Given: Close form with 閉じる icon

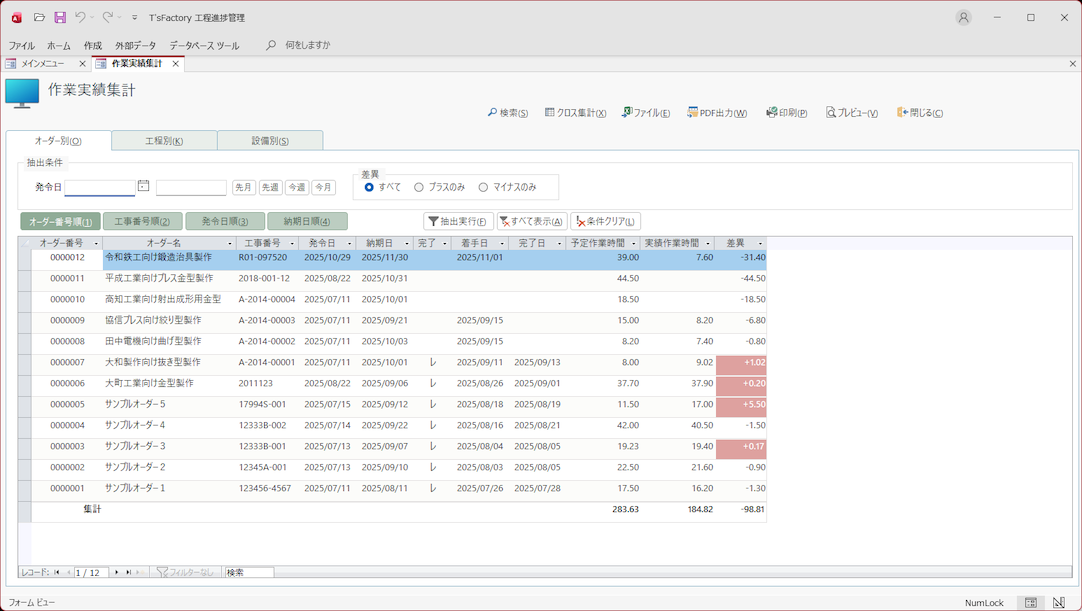Looking at the screenshot, I should click(919, 113).
